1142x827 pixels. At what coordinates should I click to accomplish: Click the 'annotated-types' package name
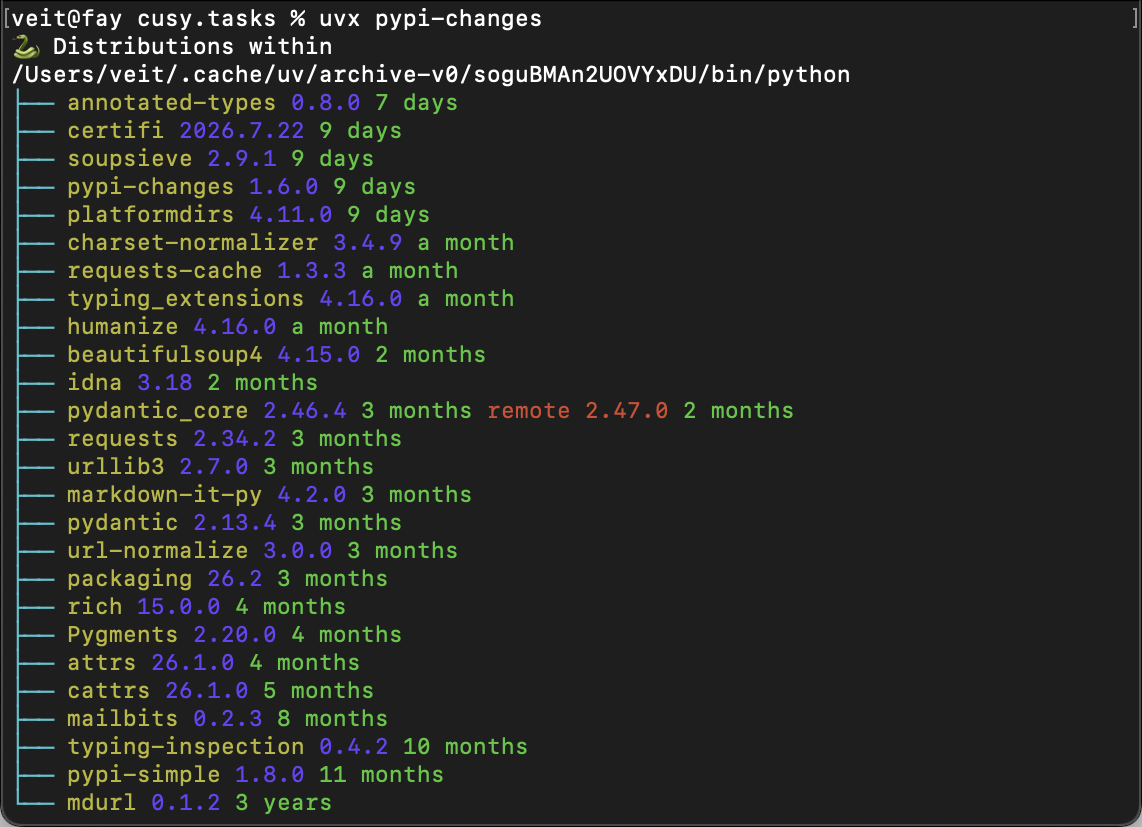tap(171, 103)
